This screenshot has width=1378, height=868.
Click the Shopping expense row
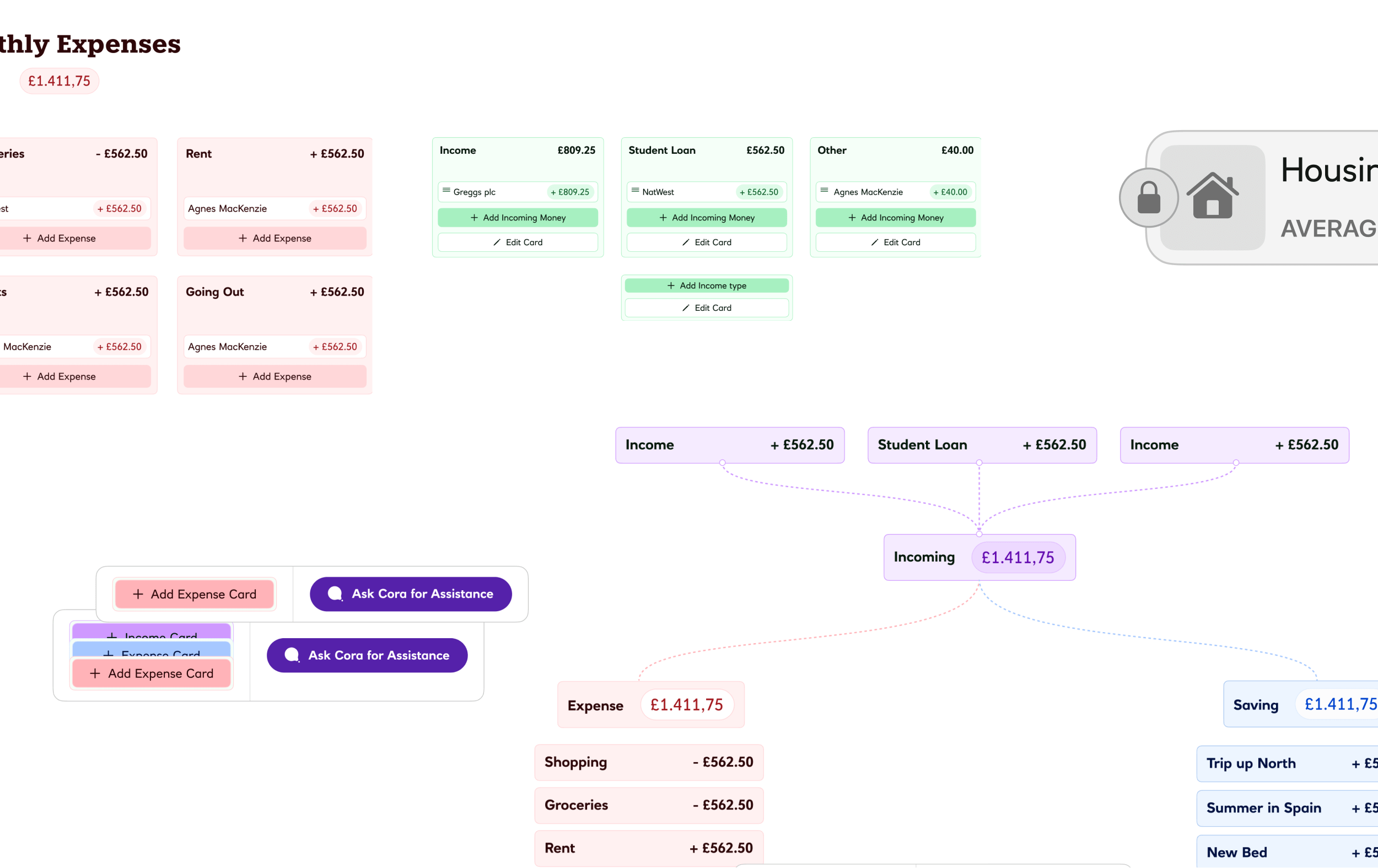pos(648,762)
